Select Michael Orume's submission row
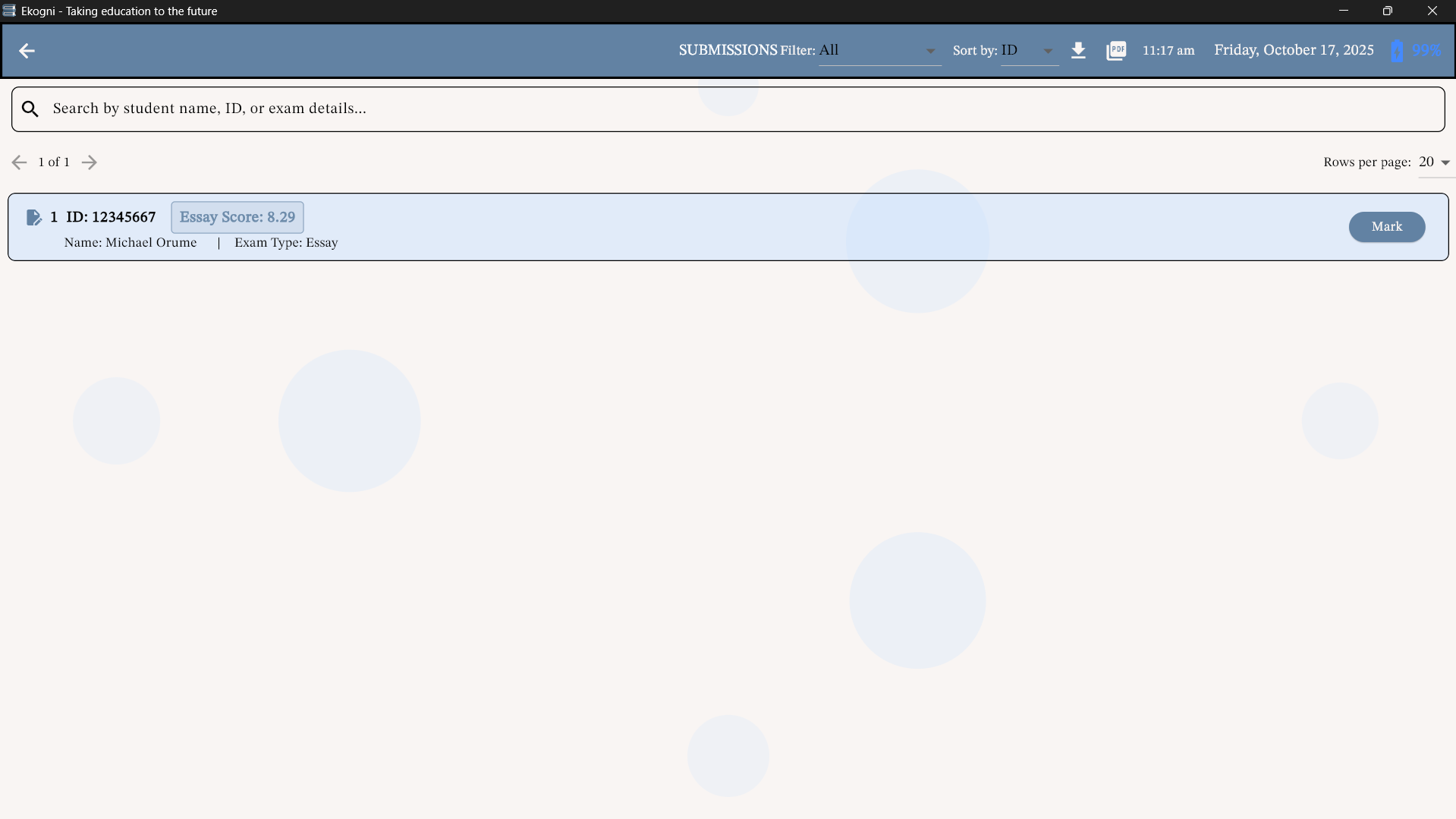Viewport: 1456px width, 819px height. click(x=531, y=227)
